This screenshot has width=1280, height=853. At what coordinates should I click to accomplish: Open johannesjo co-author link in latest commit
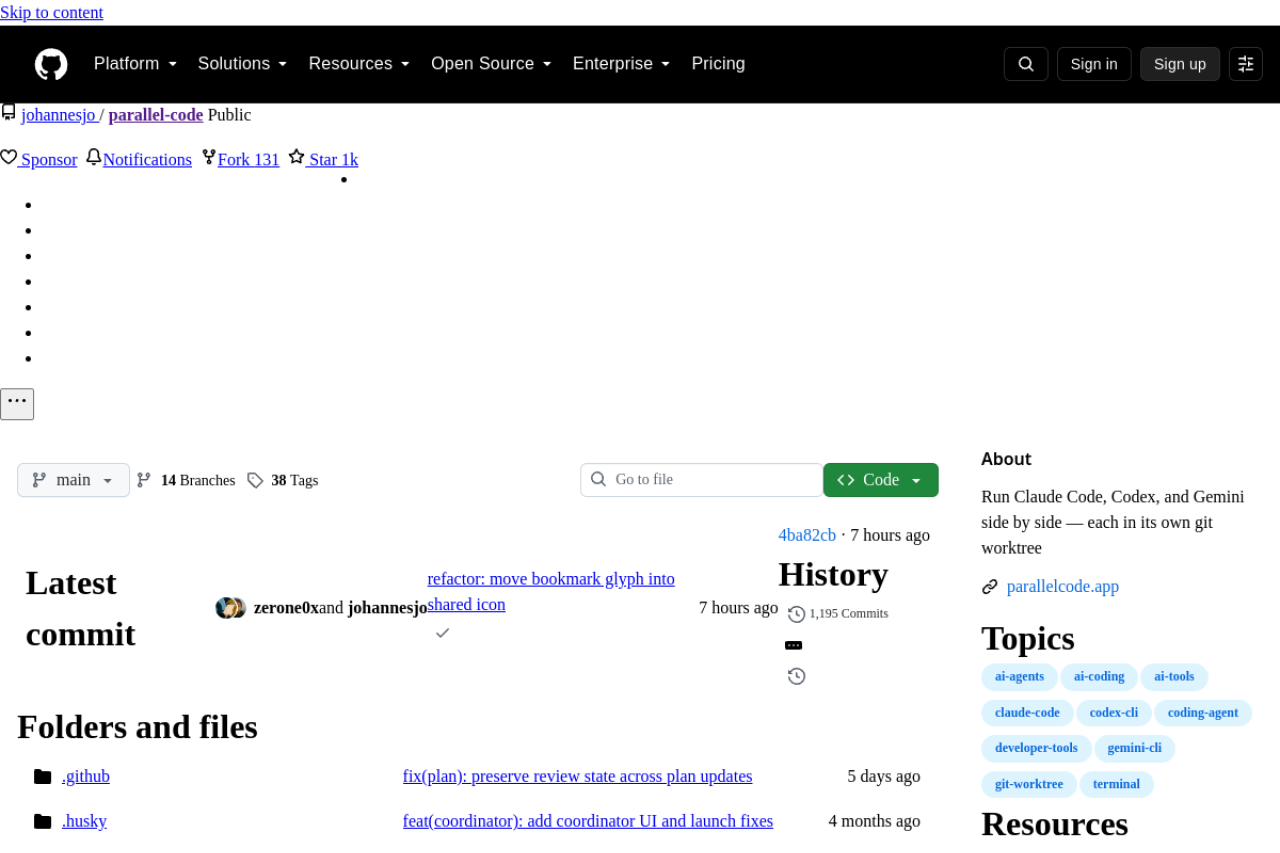pos(388,608)
